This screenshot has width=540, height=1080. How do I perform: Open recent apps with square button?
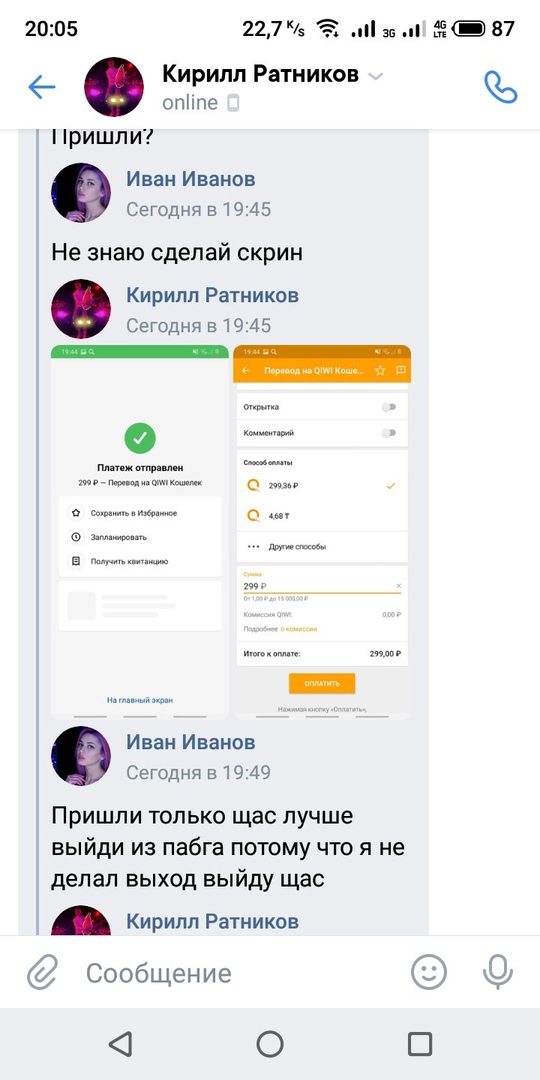(419, 1044)
